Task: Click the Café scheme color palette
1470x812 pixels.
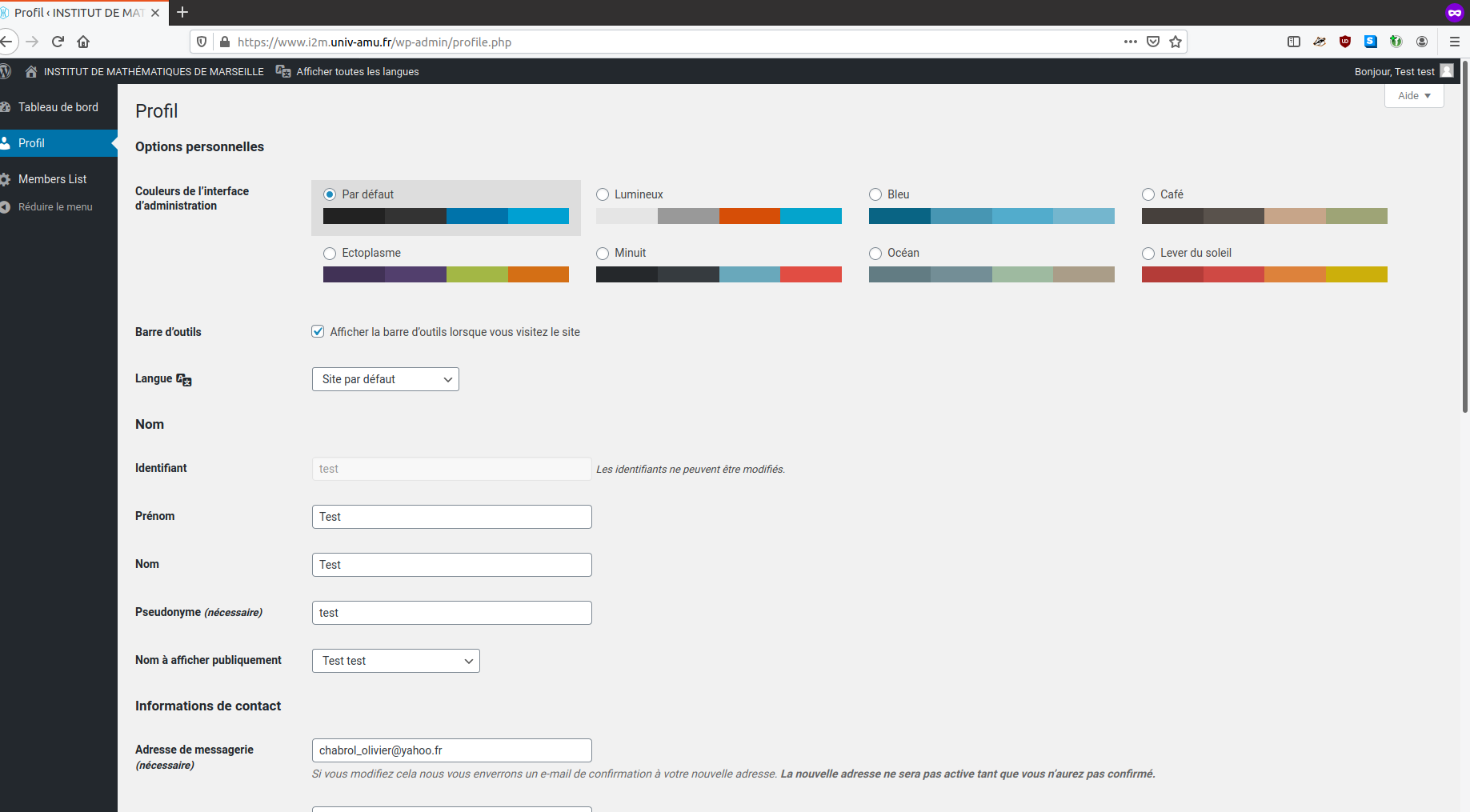Action: click(1264, 216)
